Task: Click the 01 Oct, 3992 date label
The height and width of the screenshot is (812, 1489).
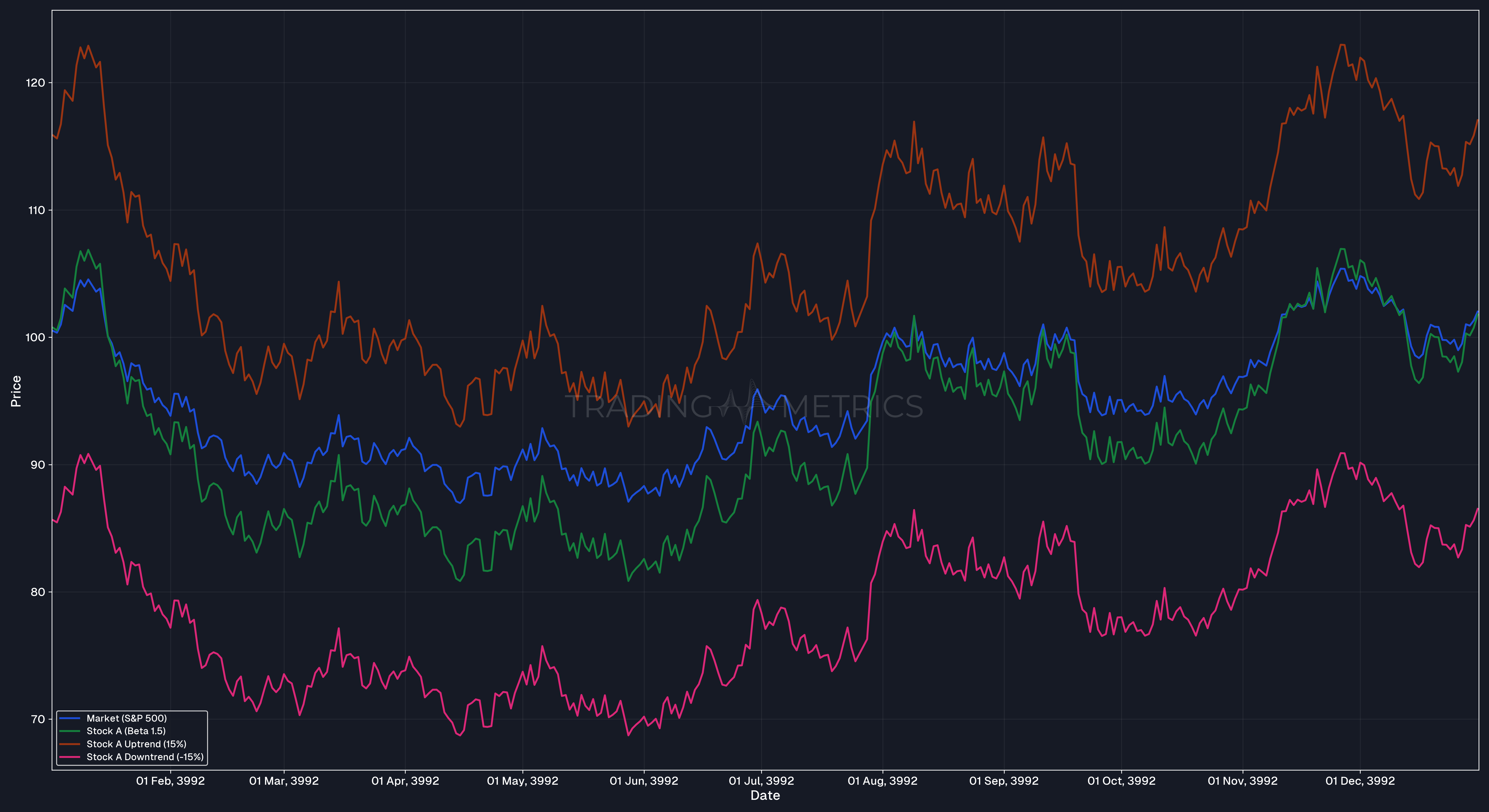Action: point(1121,781)
